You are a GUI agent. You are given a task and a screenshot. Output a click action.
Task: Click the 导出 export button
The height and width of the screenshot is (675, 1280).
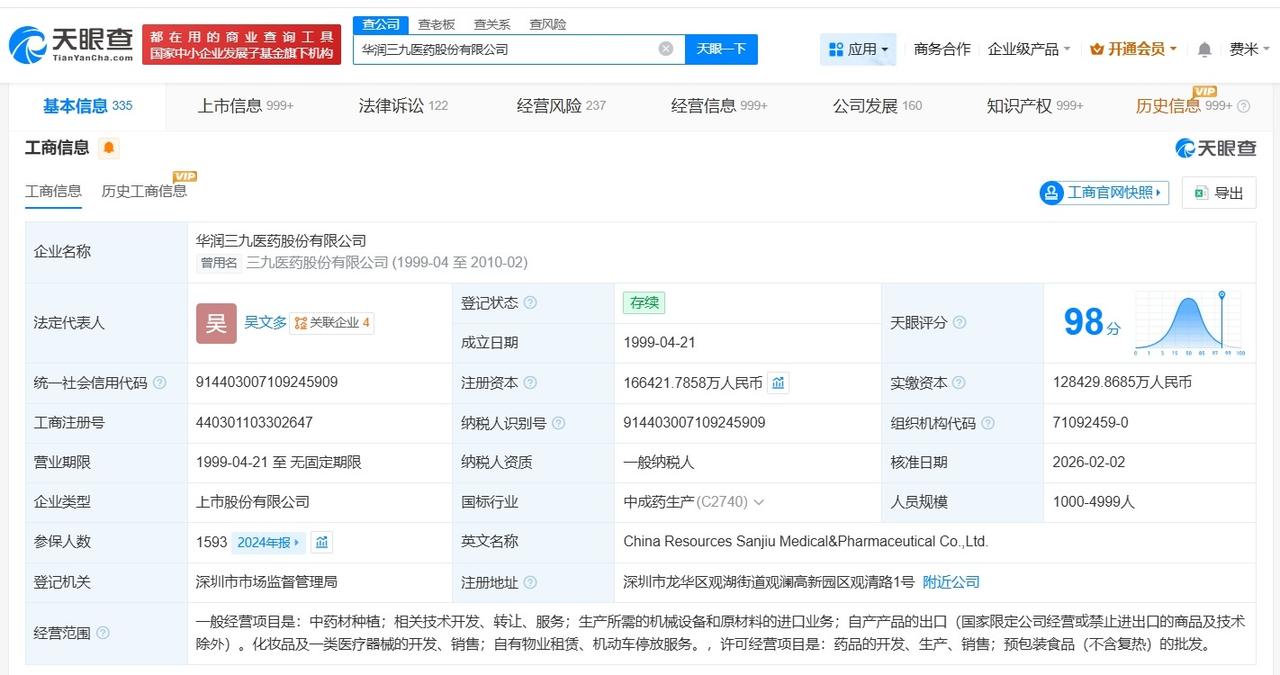[x=1218, y=193]
